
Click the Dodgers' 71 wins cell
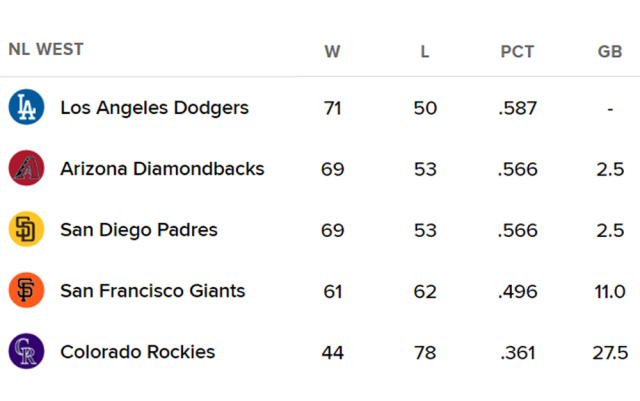click(332, 108)
